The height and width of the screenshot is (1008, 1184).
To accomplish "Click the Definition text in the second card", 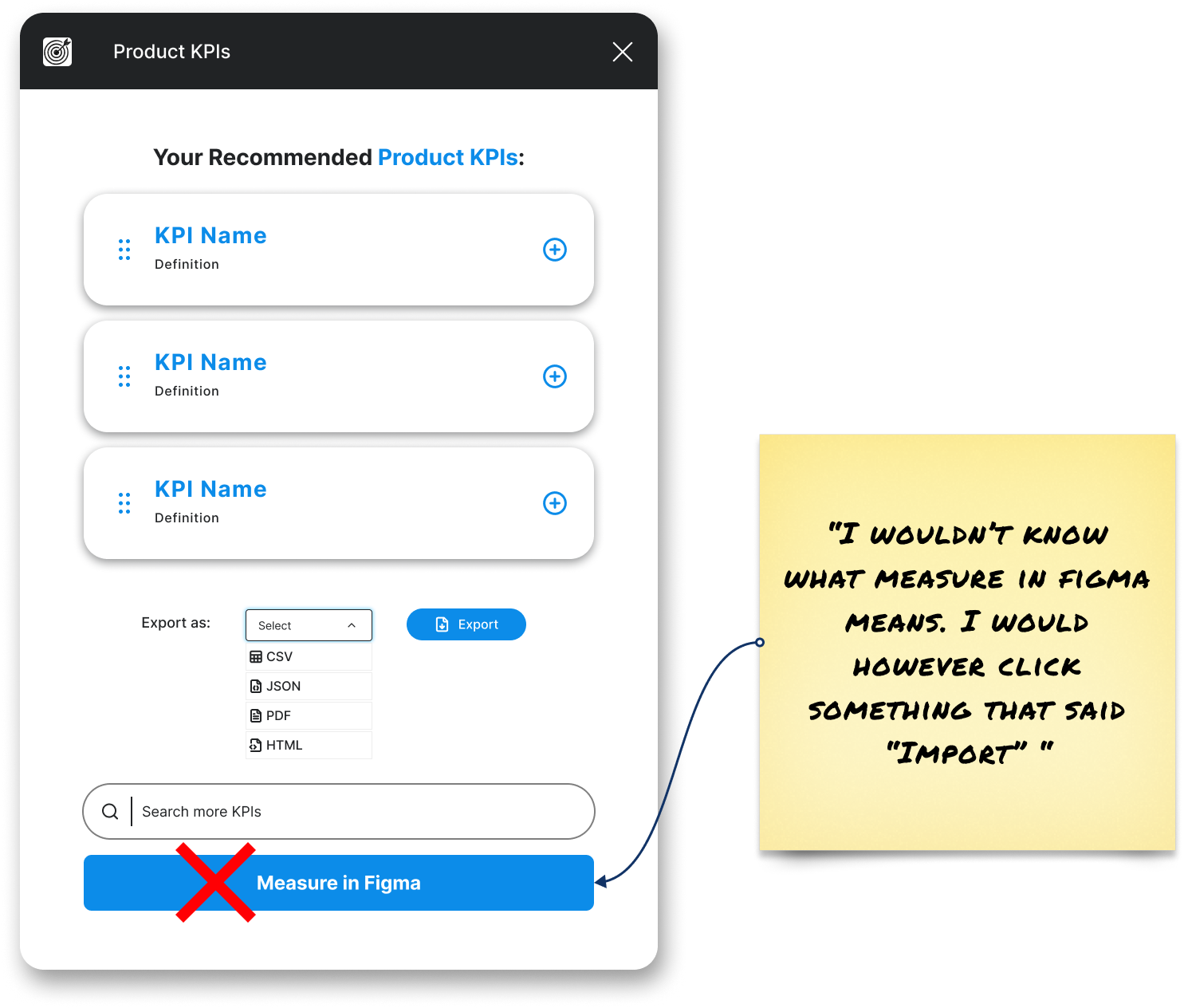I will (x=187, y=391).
